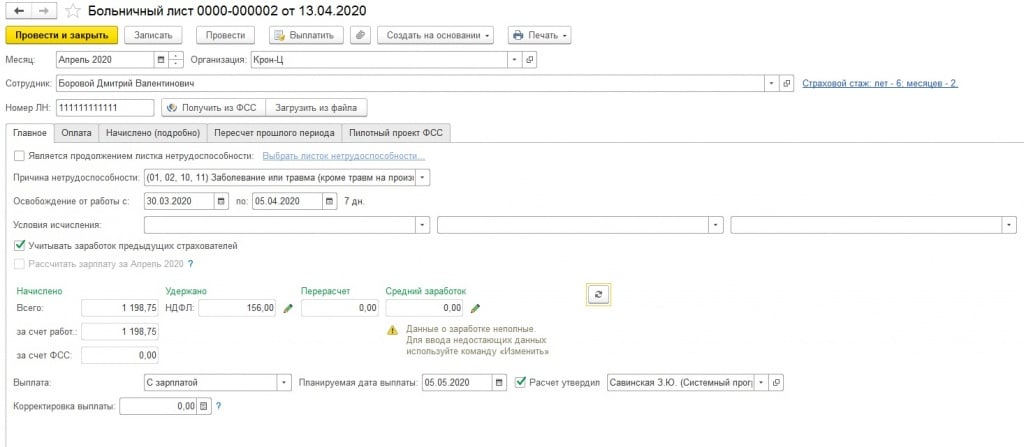Screen dimensions: 1024x447
Task: Open help for Корректировка выплаты question mark
Action: pyautogui.click(x=218, y=406)
